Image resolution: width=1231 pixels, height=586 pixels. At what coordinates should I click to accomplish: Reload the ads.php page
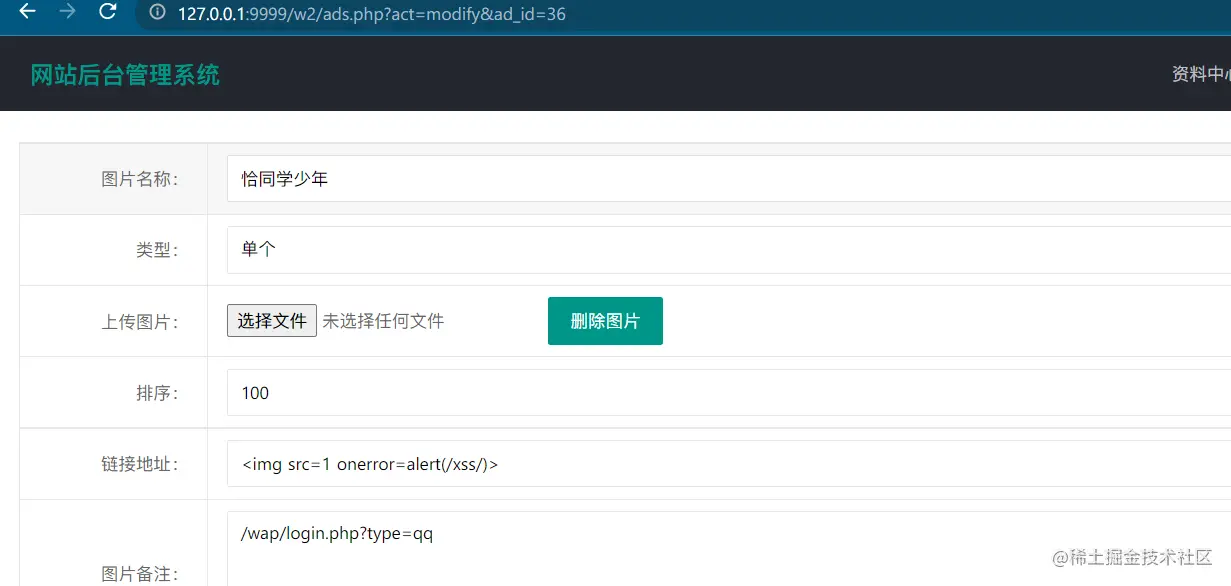pyautogui.click(x=106, y=14)
